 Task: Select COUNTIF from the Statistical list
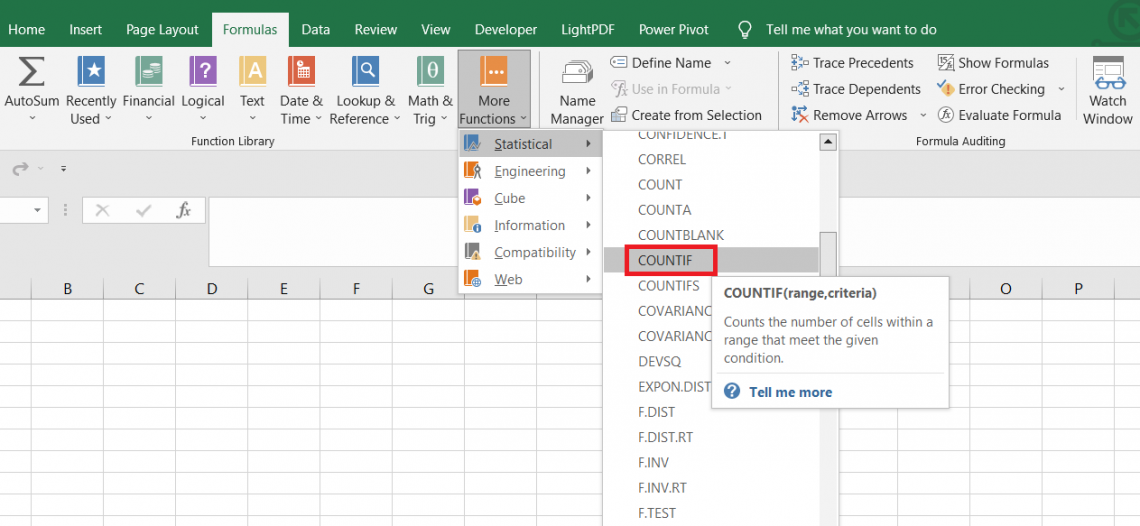point(664,261)
